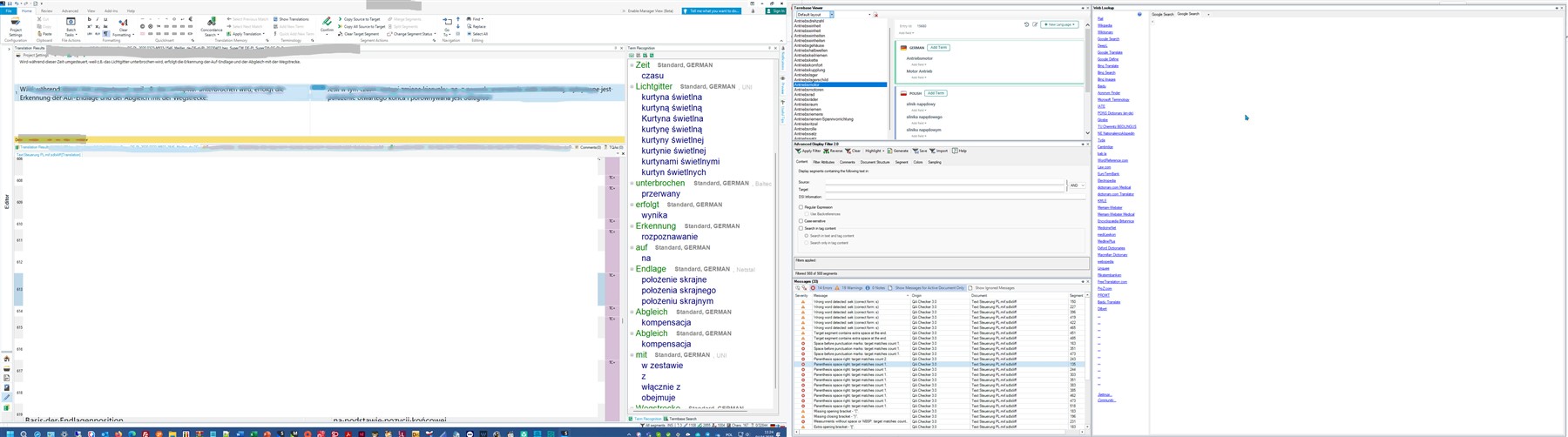Paste from clipboard
Image resolution: width=1568 pixels, height=437 pixels.
44,34
